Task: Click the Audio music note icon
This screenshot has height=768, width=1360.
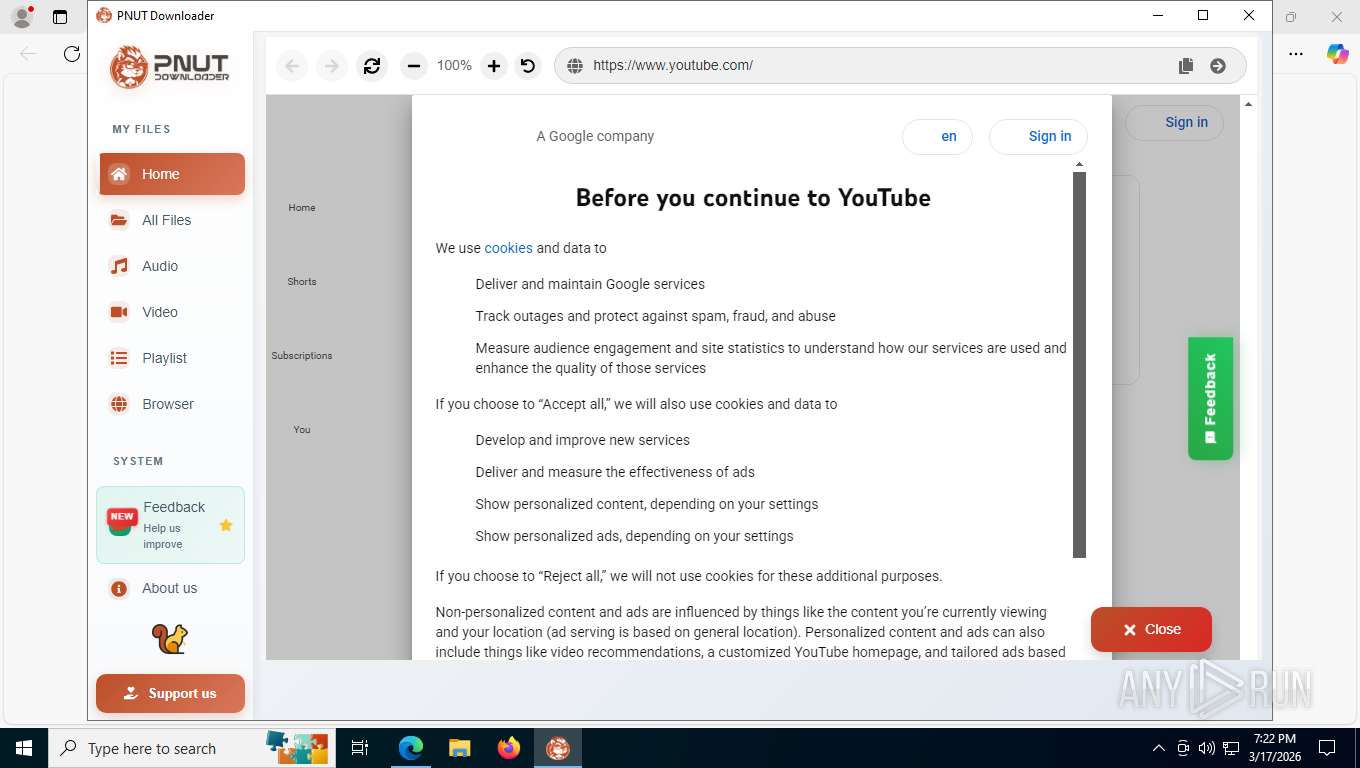Action: [119, 266]
